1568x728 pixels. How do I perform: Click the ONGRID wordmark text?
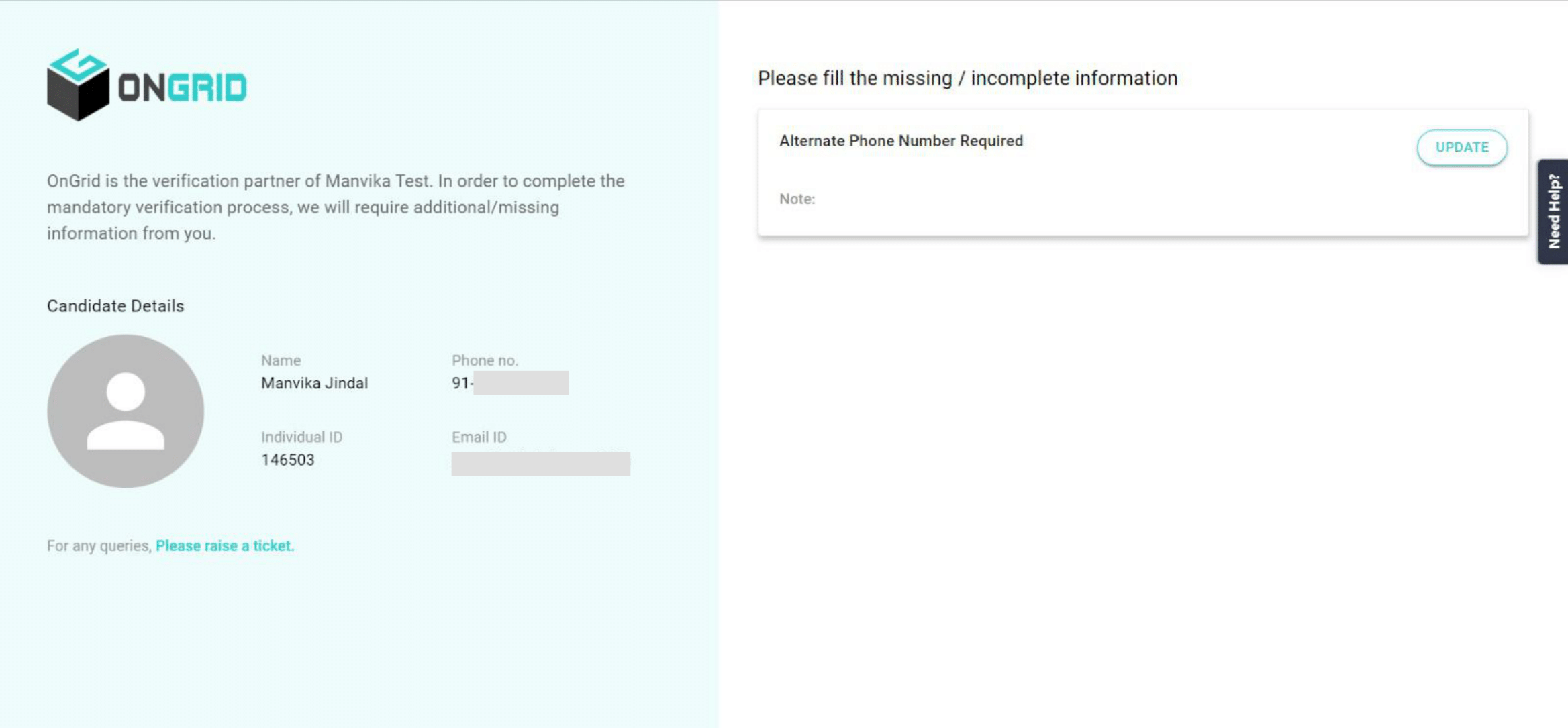coord(183,89)
